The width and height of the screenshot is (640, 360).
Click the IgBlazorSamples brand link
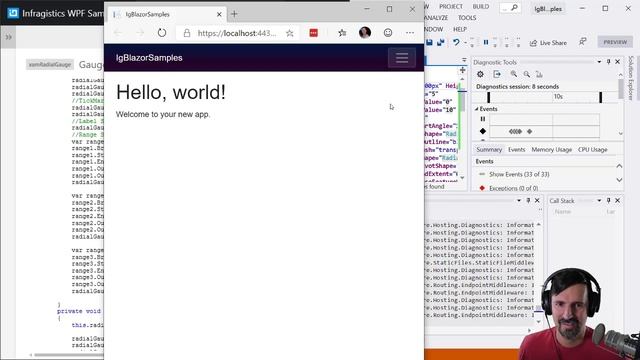pyautogui.click(x=149, y=58)
